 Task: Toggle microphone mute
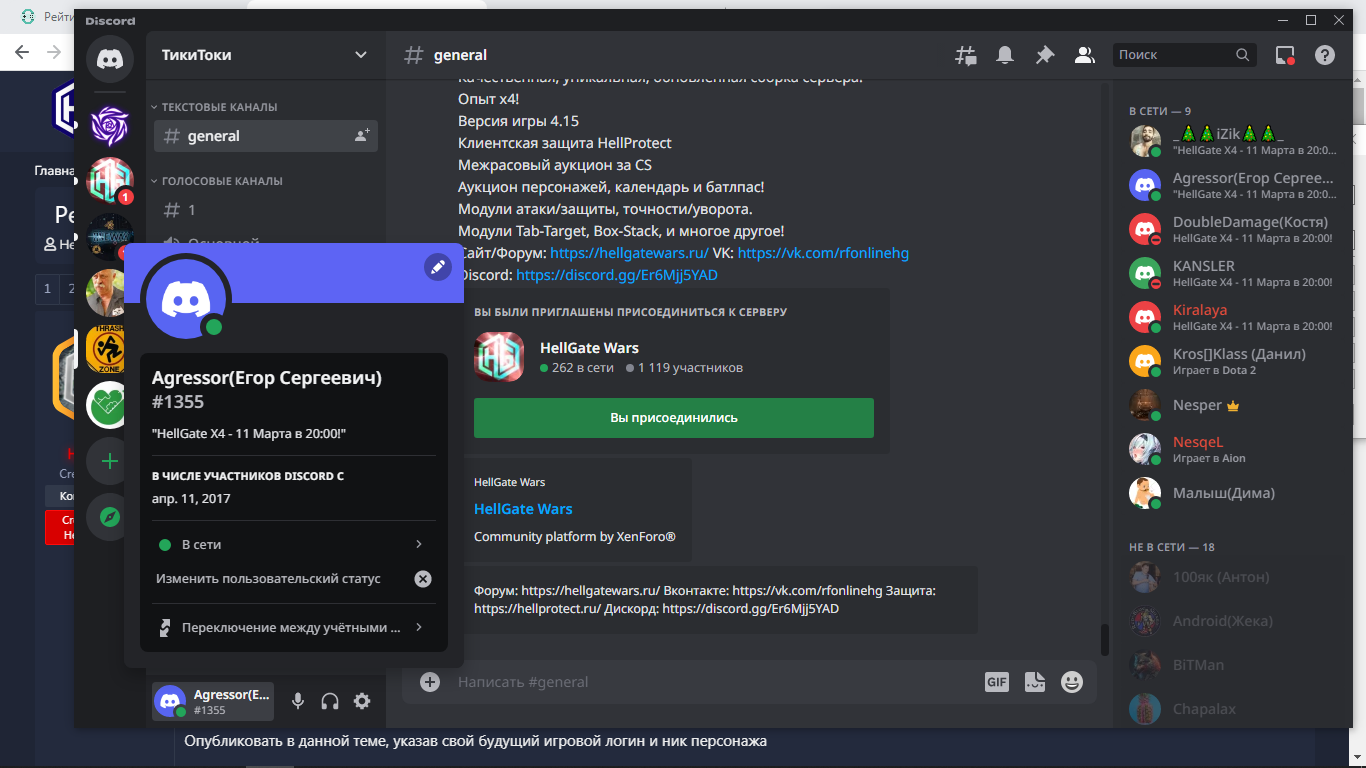(298, 702)
